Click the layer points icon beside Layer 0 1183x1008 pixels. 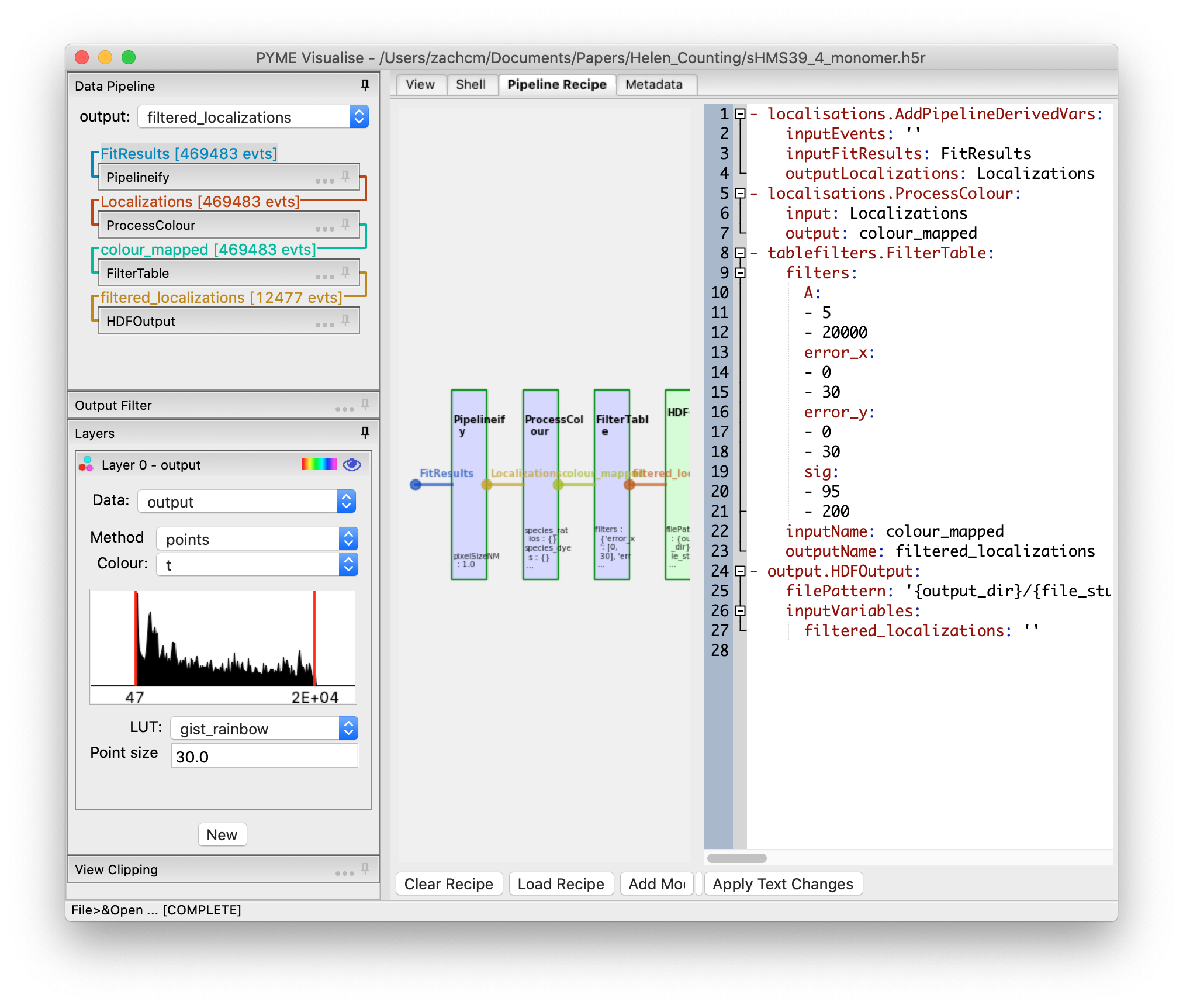pyautogui.click(x=86, y=465)
